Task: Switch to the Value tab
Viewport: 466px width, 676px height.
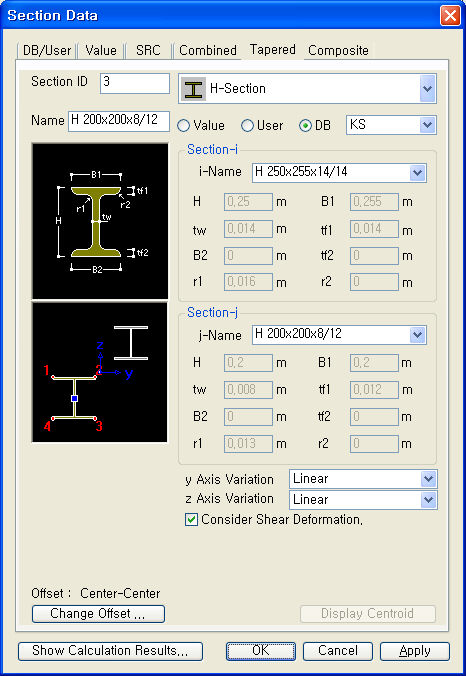Action: point(101,51)
